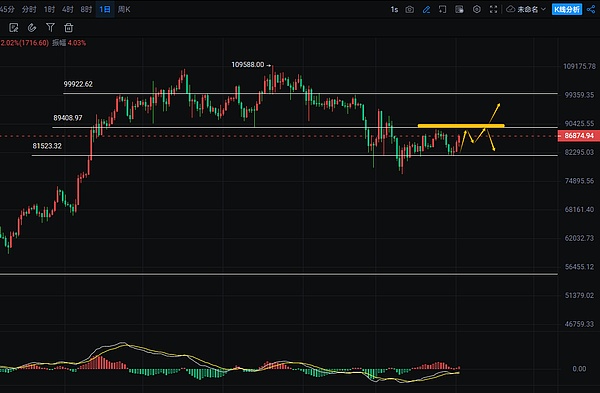Screen dimensions: 600x393
Task: Select the 1日 timeframe tab
Action: point(105,9)
